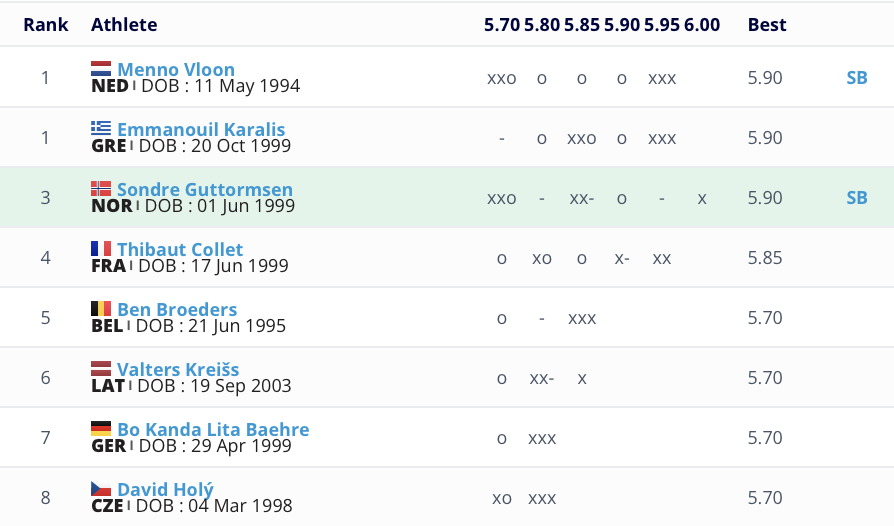The height and width of the screenshot is (526, 894).
Task: Click the Germany flag icon
Action: click(x=101, y=429)
